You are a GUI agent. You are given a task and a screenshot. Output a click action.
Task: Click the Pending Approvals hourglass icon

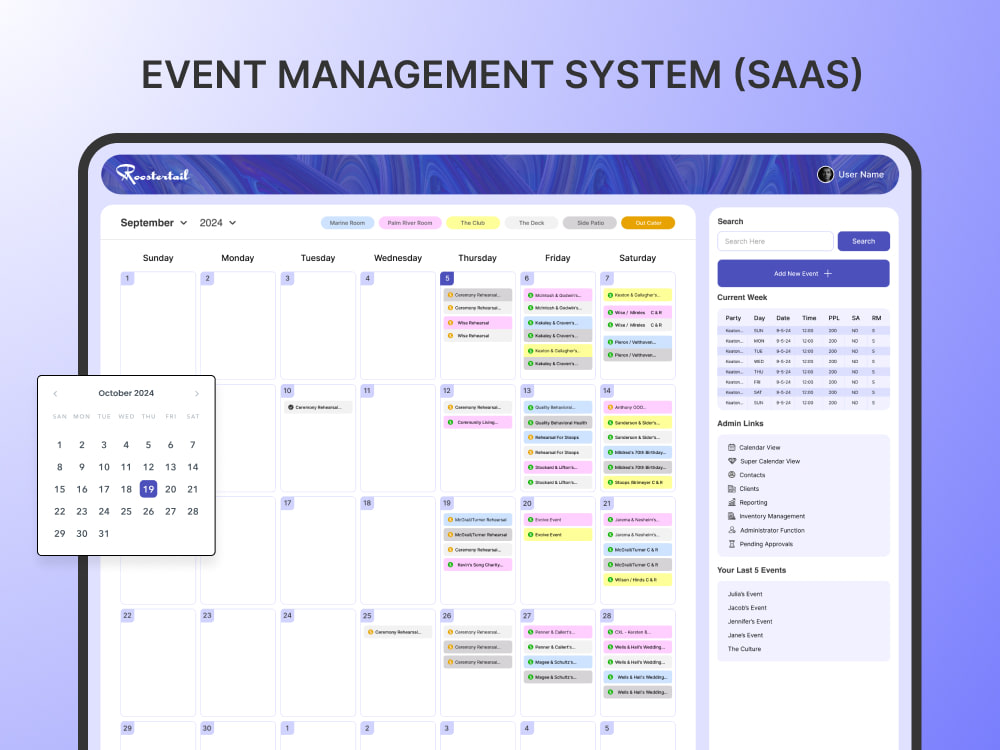click(x=732, y=544)
